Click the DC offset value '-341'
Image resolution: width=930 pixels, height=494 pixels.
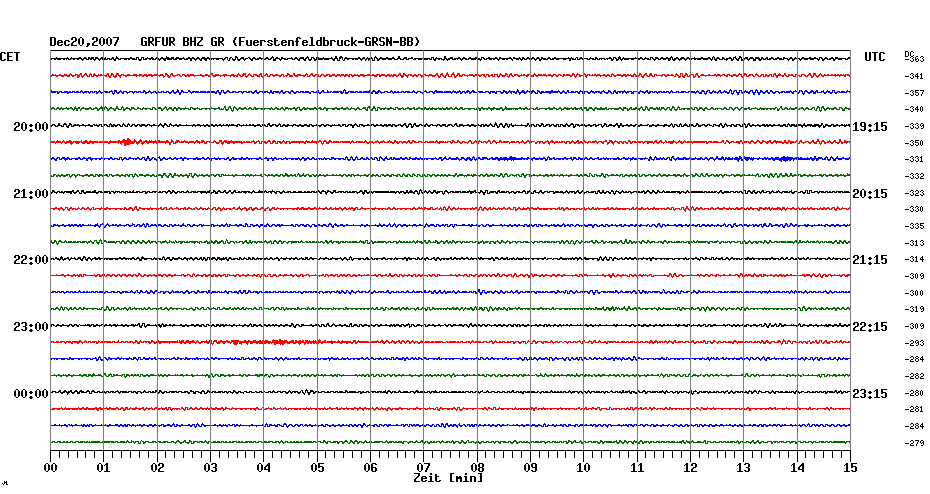914,77
